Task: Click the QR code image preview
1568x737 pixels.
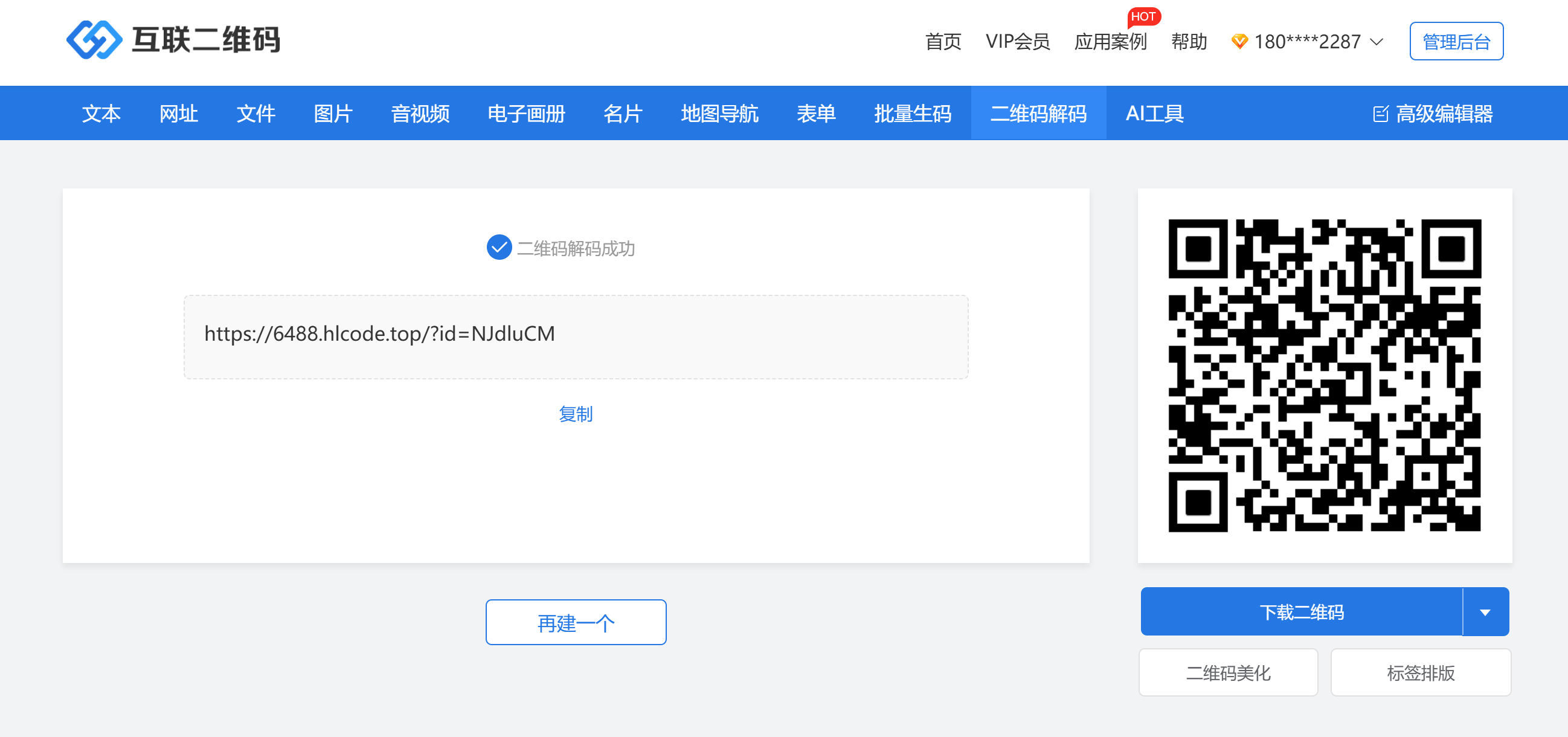Action: [x=1324, y=375]
